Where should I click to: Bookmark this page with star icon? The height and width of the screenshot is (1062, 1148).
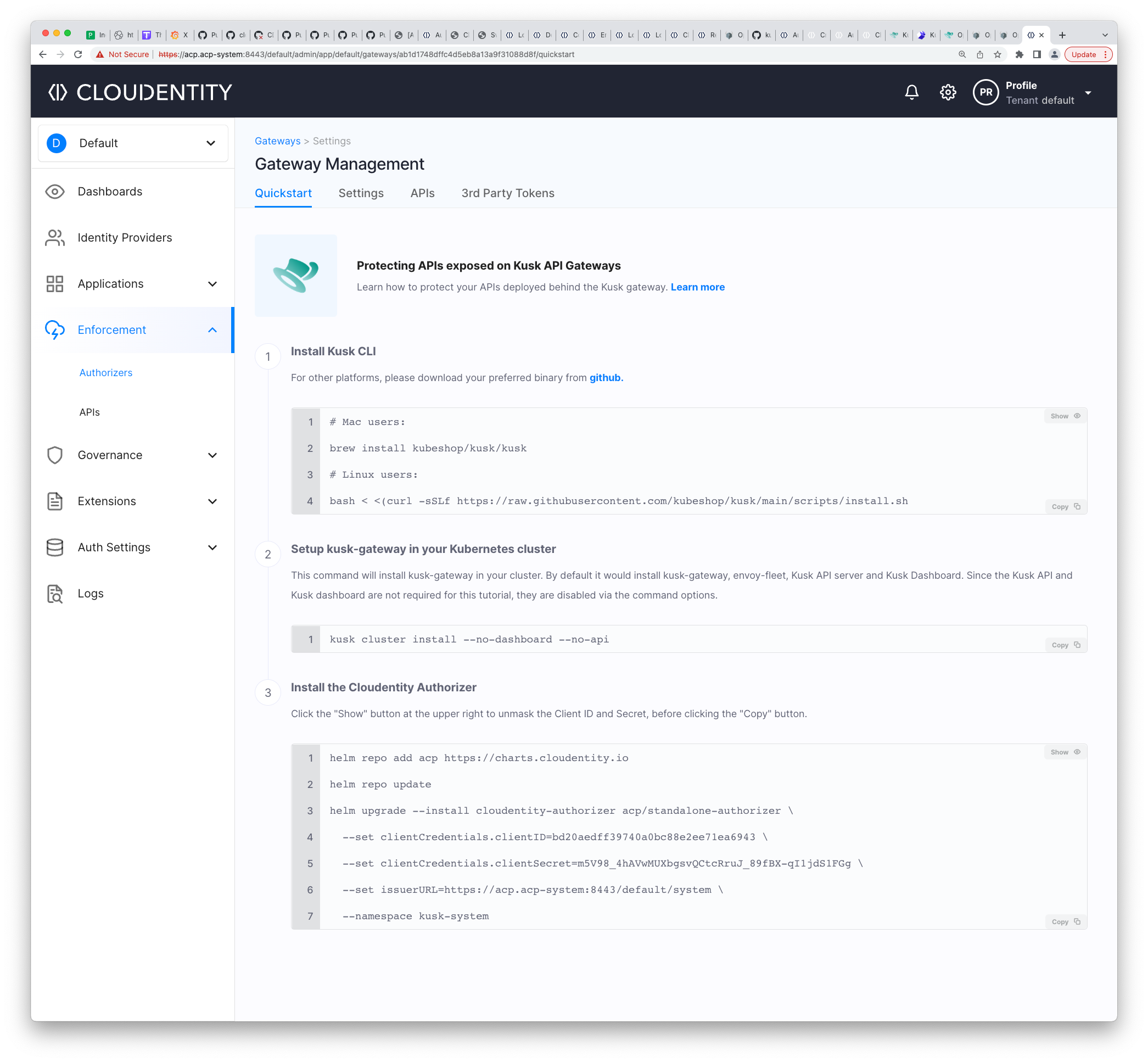998,54
